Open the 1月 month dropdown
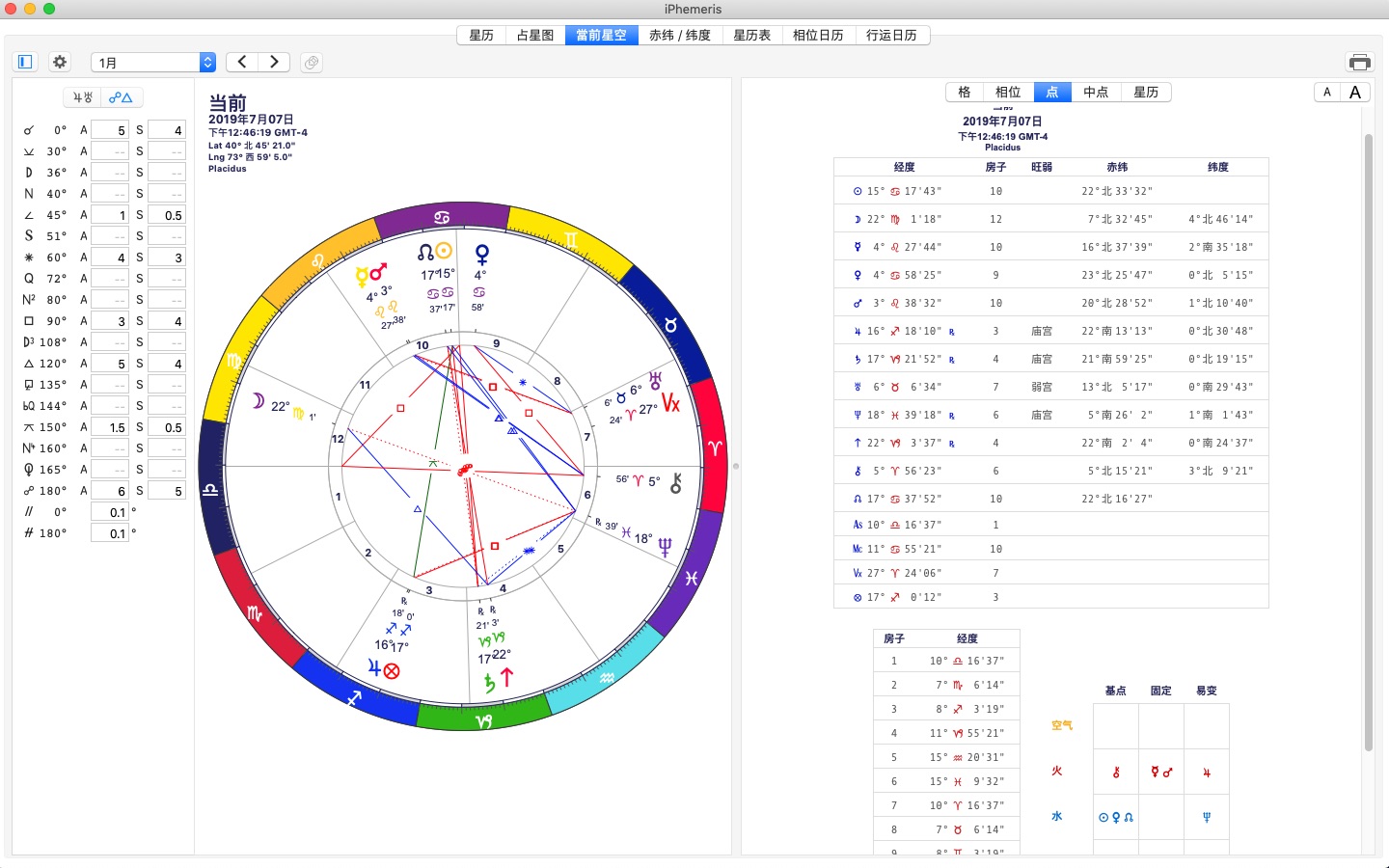Image resolution: width=1389 pixels, height=868 pixels. 153,63
